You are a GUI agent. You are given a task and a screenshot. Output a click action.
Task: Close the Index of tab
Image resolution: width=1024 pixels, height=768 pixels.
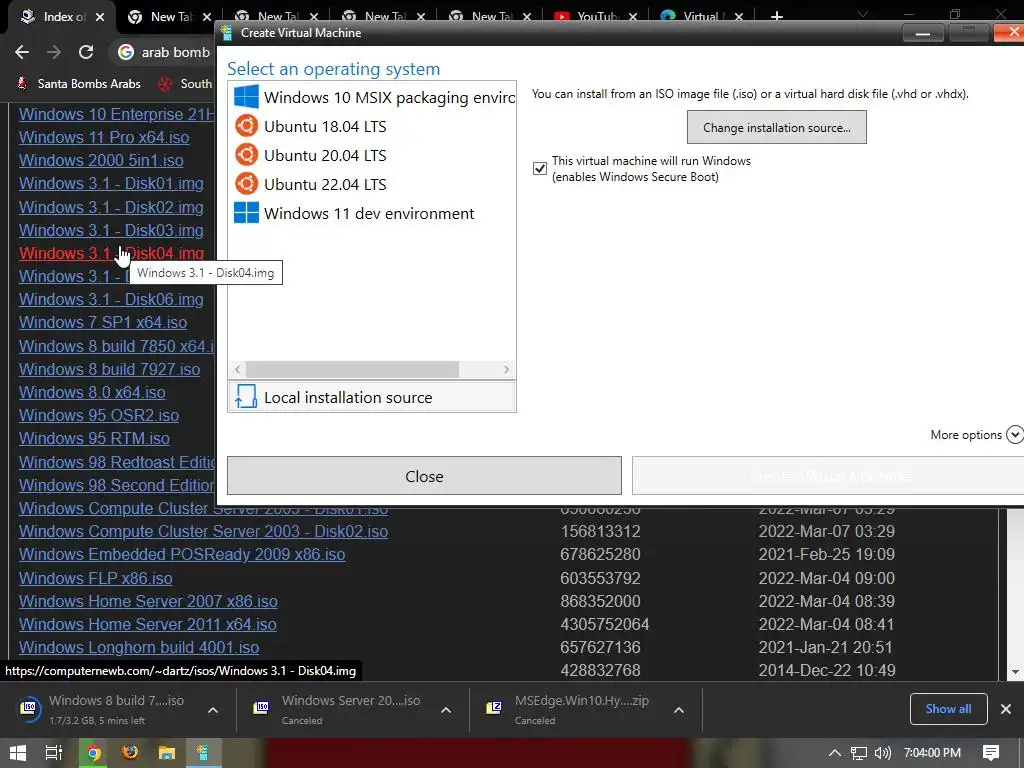pyautogui.click(x=100, y=17)
